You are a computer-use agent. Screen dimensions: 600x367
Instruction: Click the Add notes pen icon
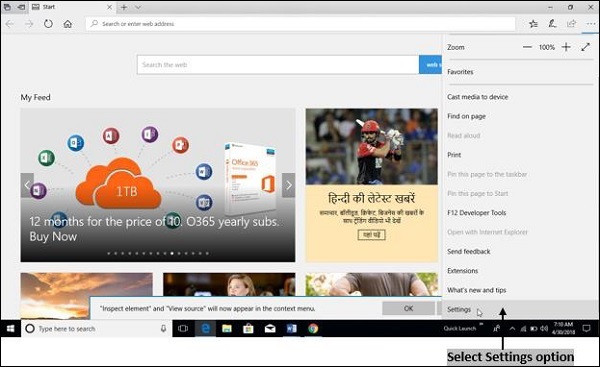point(552,24)
